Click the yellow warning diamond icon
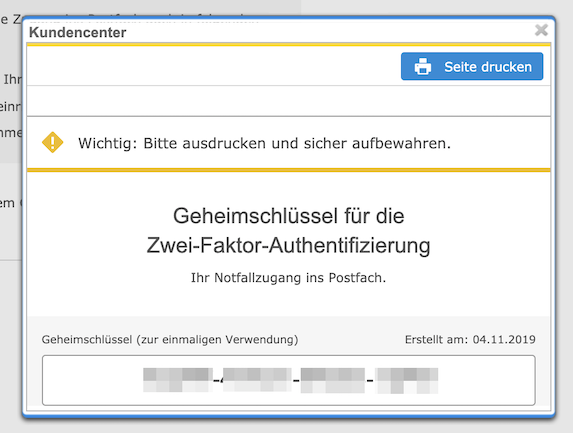The width and height of the screenshot is (573, 433). pos(53,143)
